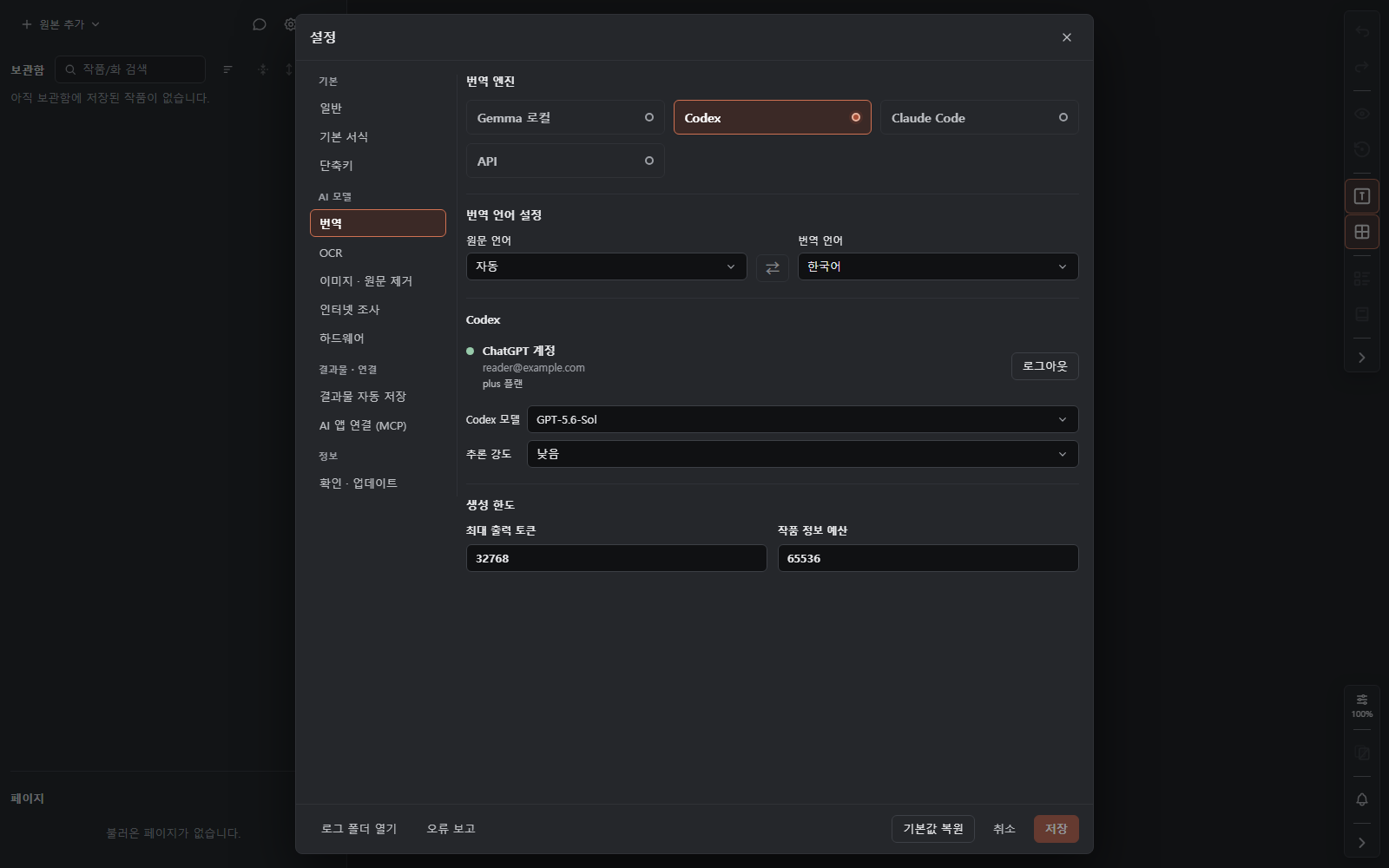
Task: Open the 이미지 · 원문 제거 section
Action: click(x=378, y=281)
